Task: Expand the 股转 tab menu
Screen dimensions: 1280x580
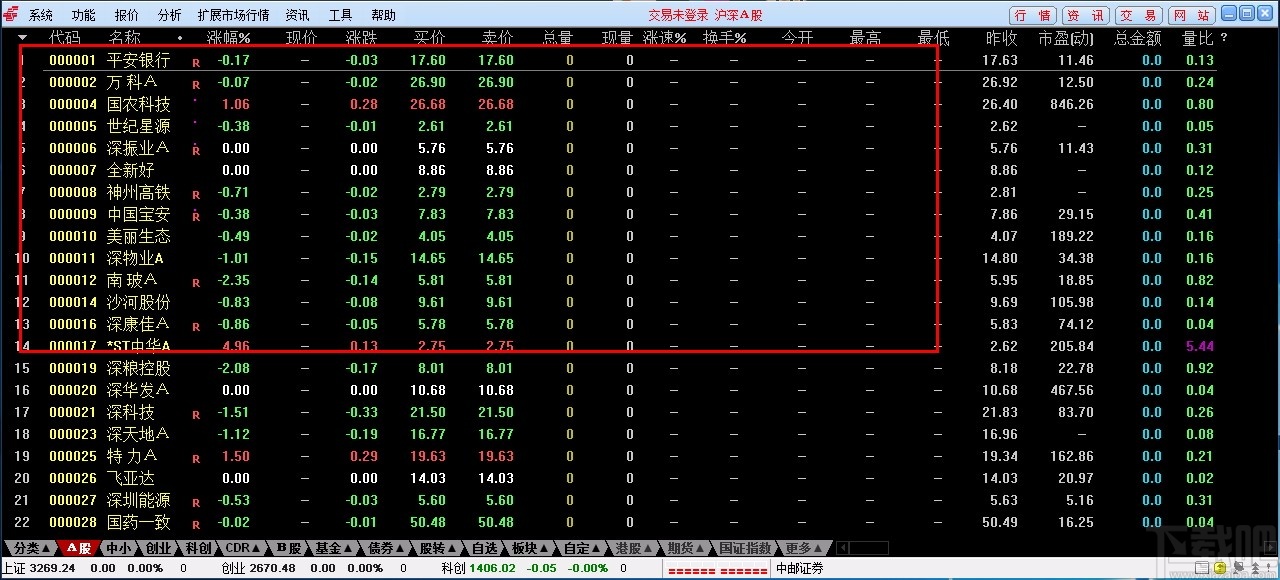Action: coord(437,548)
